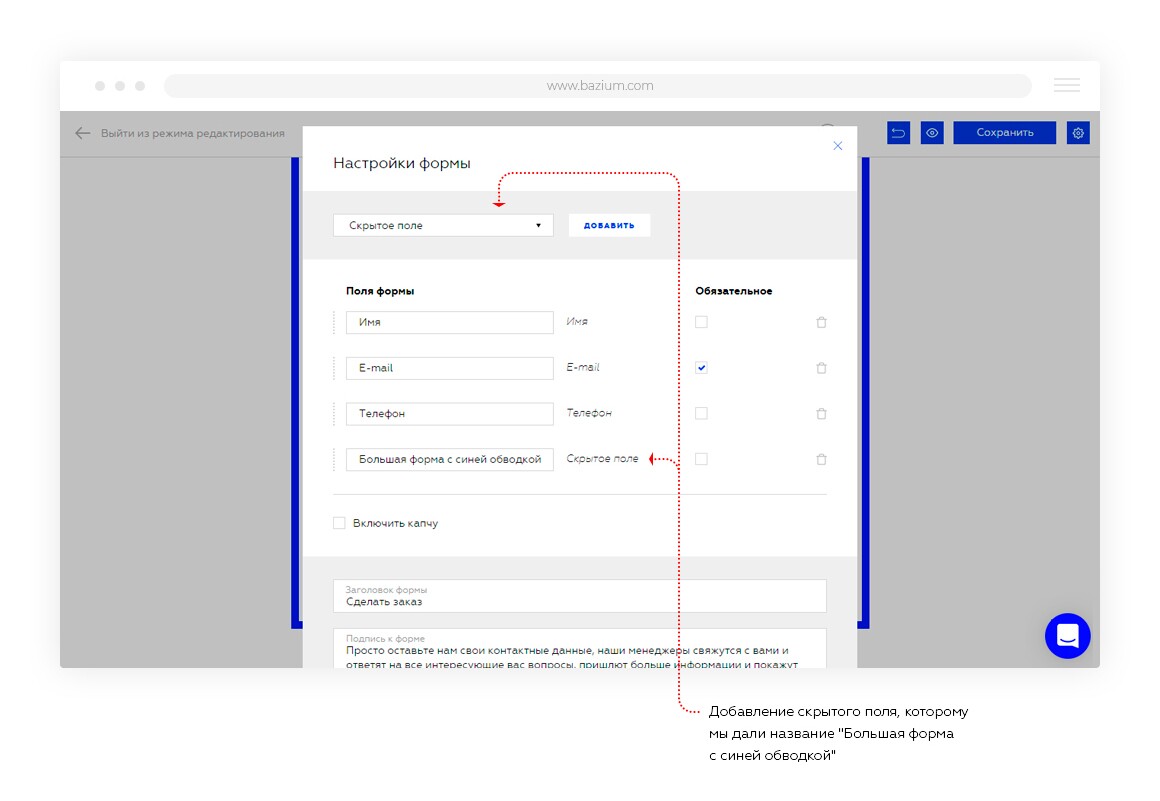
Task: Click the italic Телефон type label
Action: click(589, 413)
